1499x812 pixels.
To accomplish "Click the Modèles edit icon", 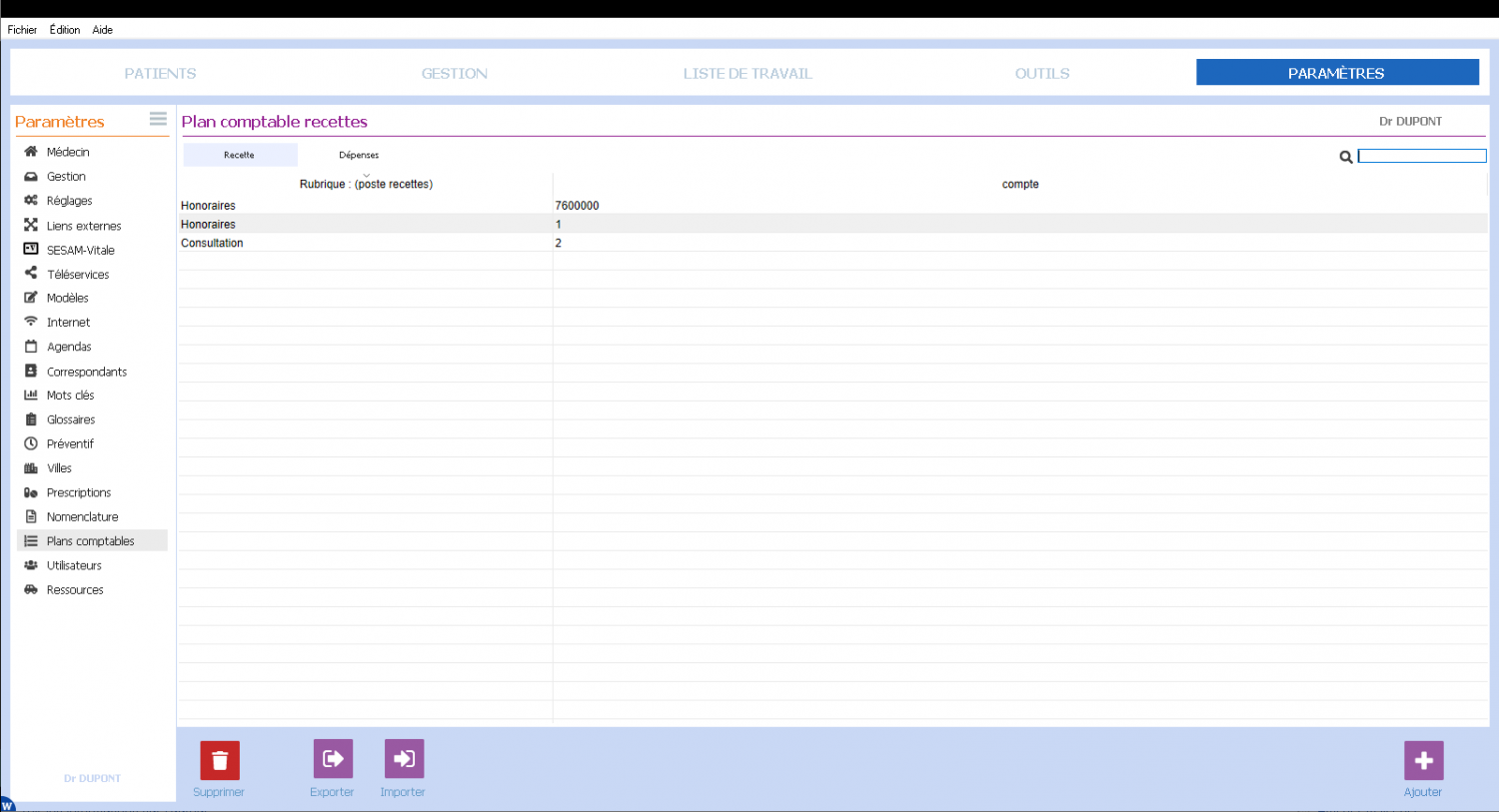I will tap(31, 298).
